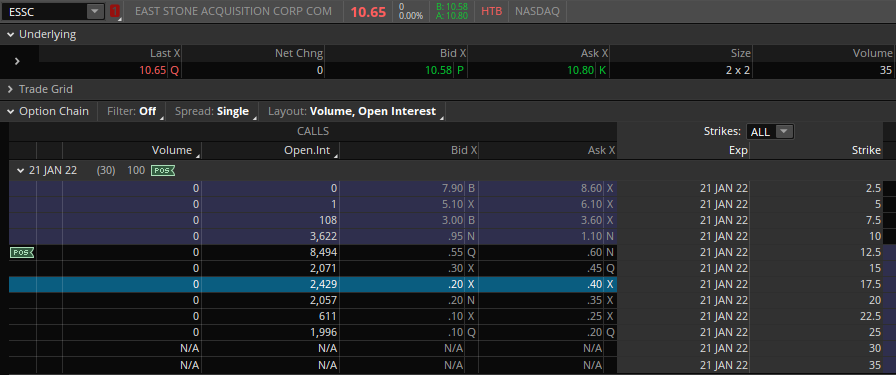Click the Volume column header in CALLS
Image resolution: width=896 pixels, height=375 pixels.
(171, 150)
